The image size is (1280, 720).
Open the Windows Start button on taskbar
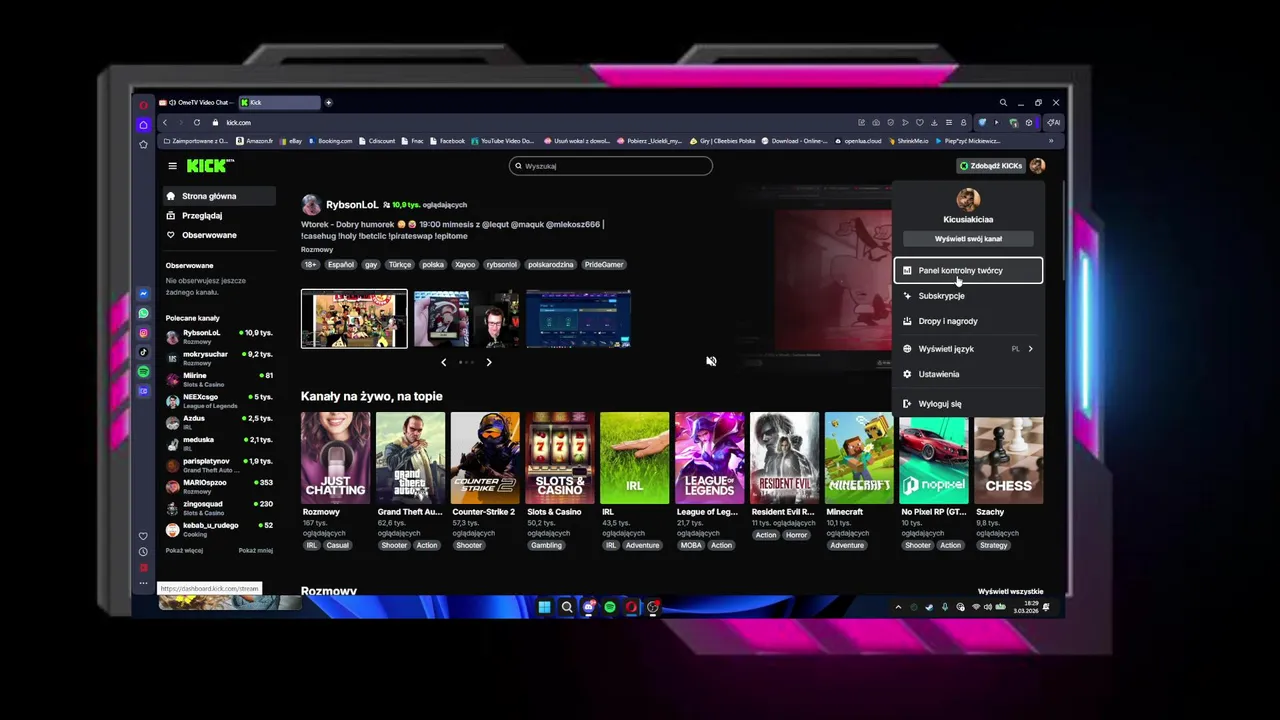544,607
